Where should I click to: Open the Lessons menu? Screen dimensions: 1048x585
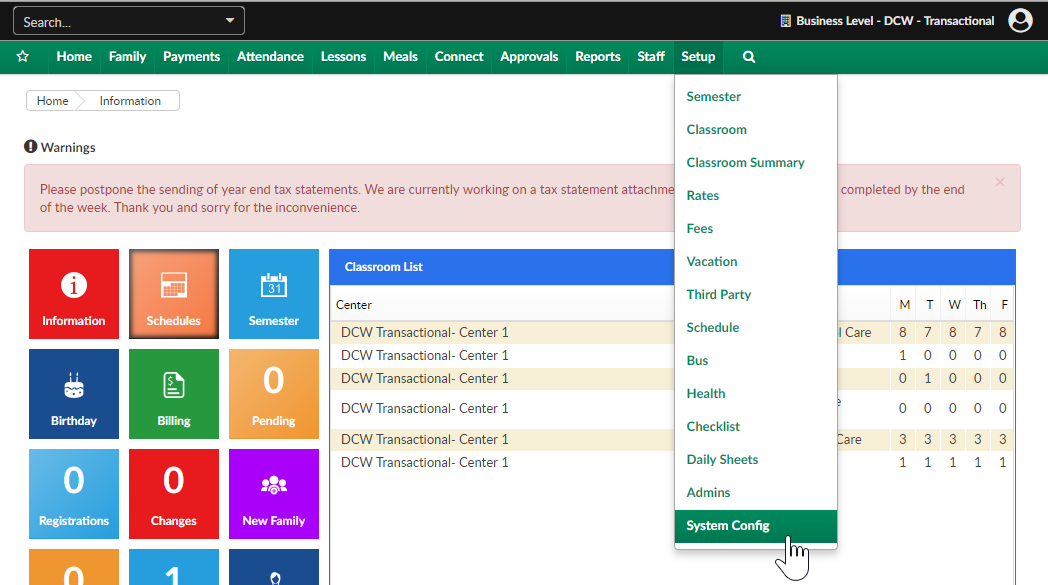[x=343, y=57]
